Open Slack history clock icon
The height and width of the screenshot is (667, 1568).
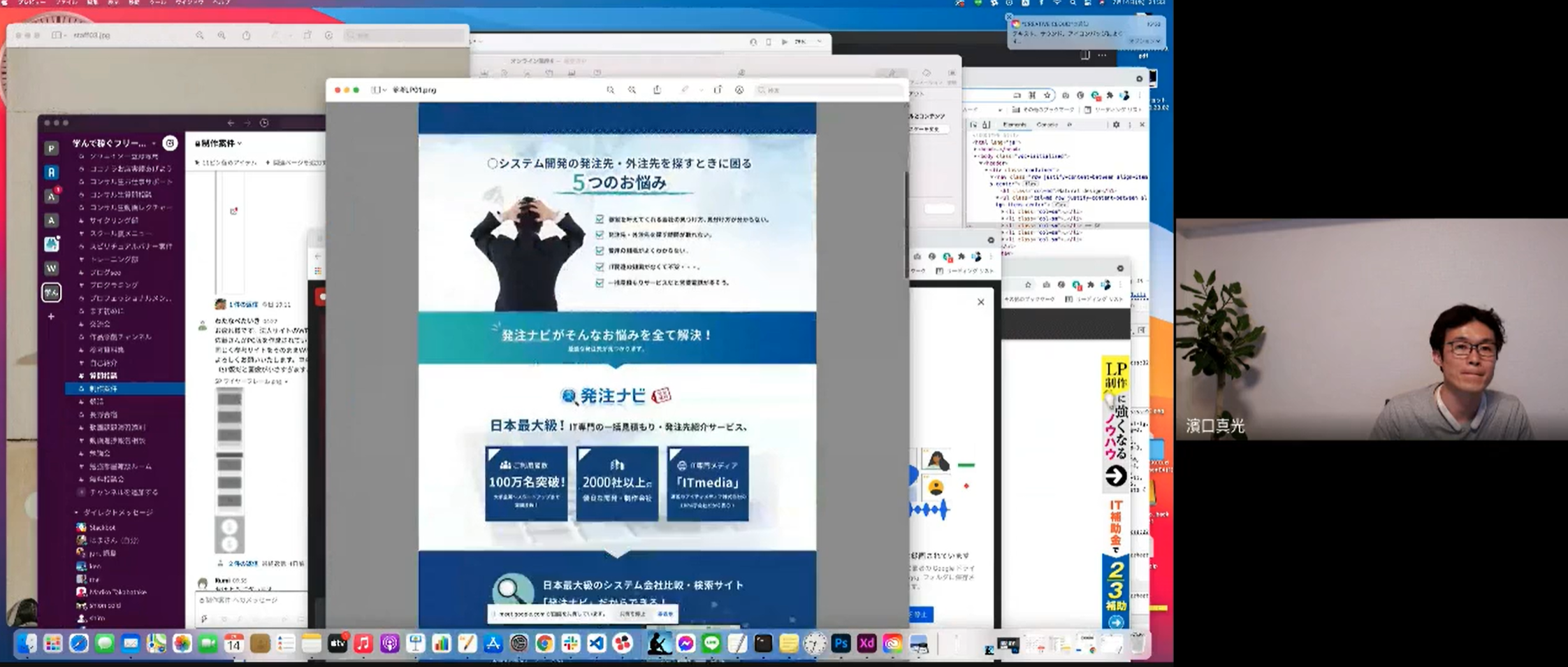[264, 123]
